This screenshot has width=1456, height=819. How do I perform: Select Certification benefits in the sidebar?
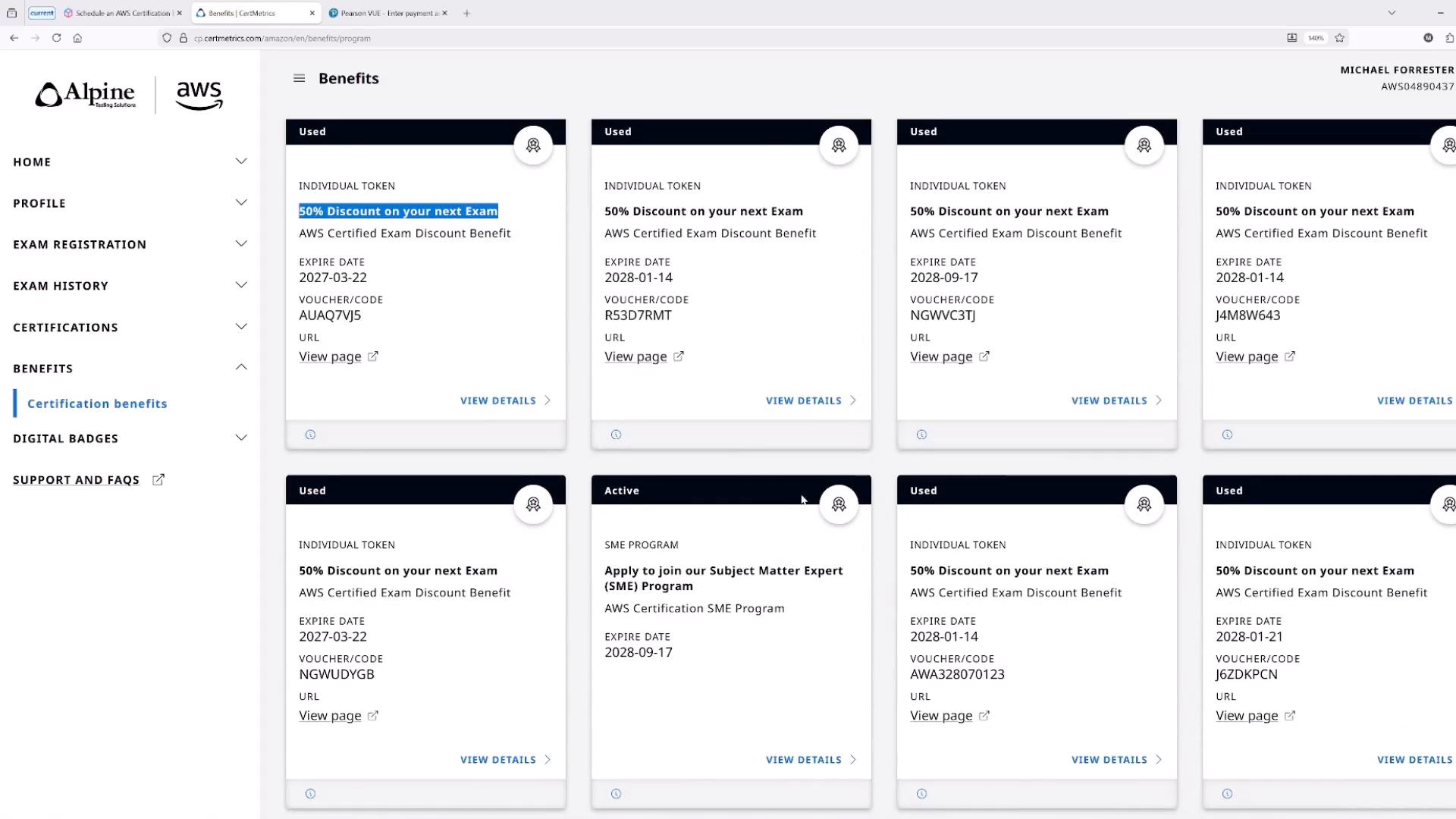coord(97,403)
